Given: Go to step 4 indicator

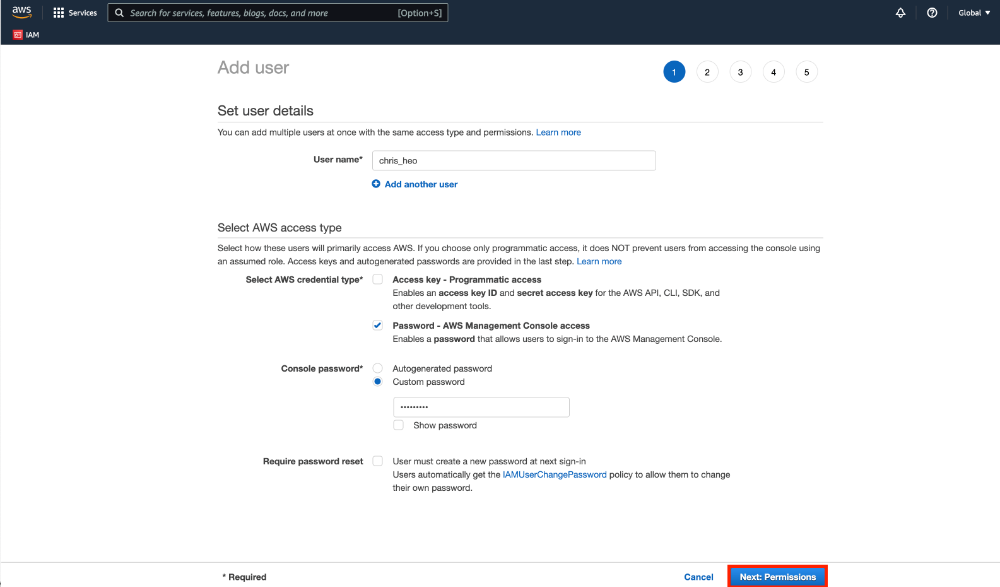Looking at the screenshot, I should (x=774, y=72).
